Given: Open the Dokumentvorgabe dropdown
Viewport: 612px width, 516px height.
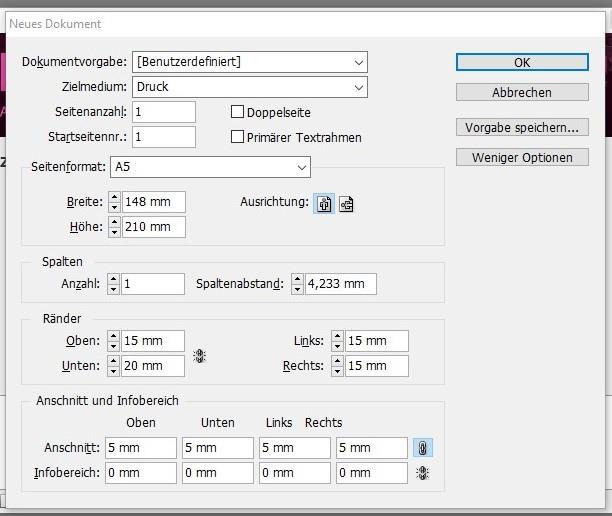Looking at the screenshot, I should pyautogui.click(x=359, y=62).
